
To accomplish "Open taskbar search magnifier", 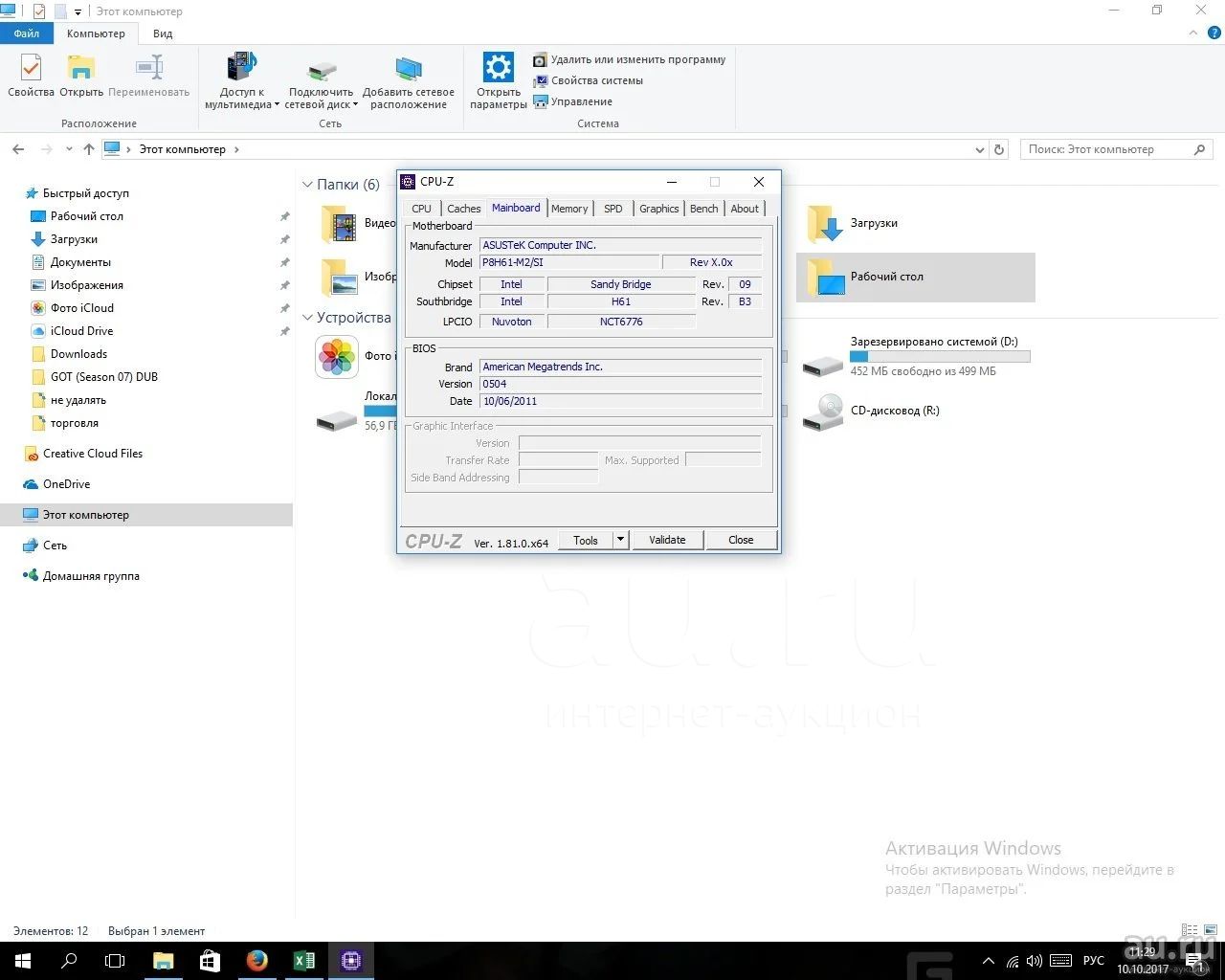I will 69,961.
